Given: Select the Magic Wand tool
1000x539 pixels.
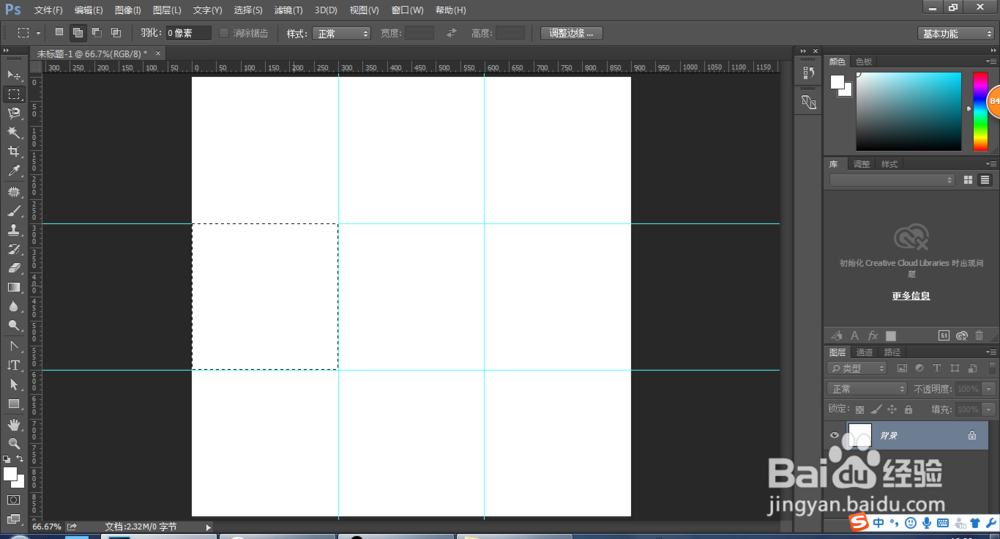Looking at the screenshot, I should click(x=13, y=133).
